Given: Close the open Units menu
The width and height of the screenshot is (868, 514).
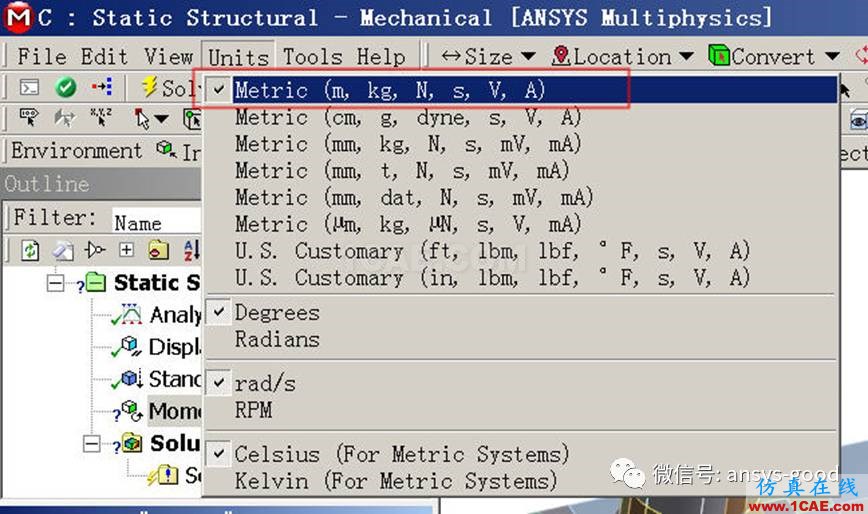Looking at the screenshot, I should (x=239, y=56).
